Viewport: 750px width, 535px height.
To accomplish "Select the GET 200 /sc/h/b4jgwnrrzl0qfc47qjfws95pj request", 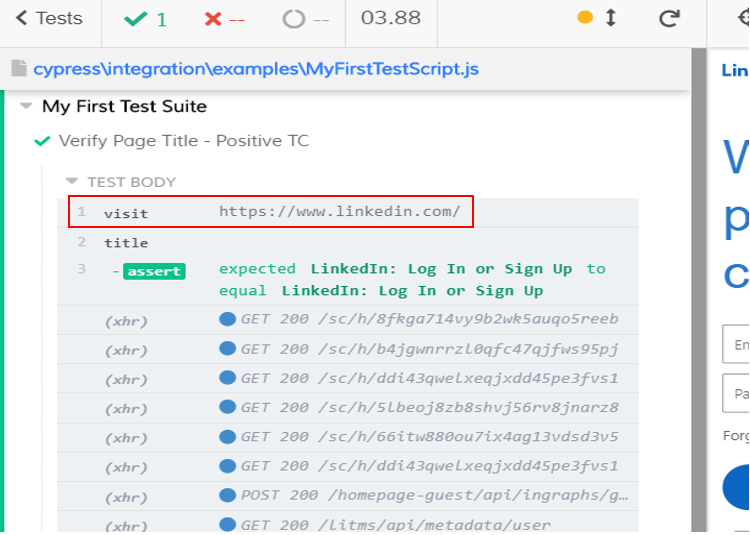I will [348, 349].
